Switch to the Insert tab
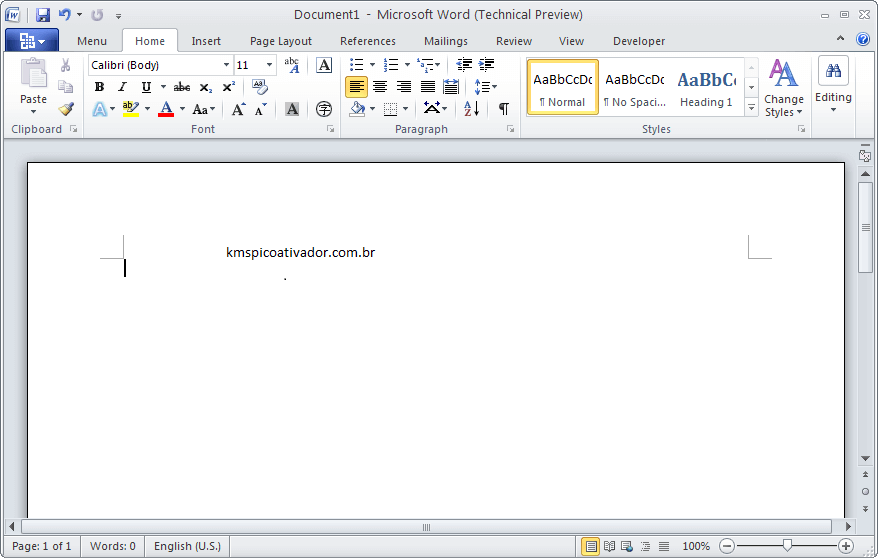878x558 pixels. tap(206, 41)
